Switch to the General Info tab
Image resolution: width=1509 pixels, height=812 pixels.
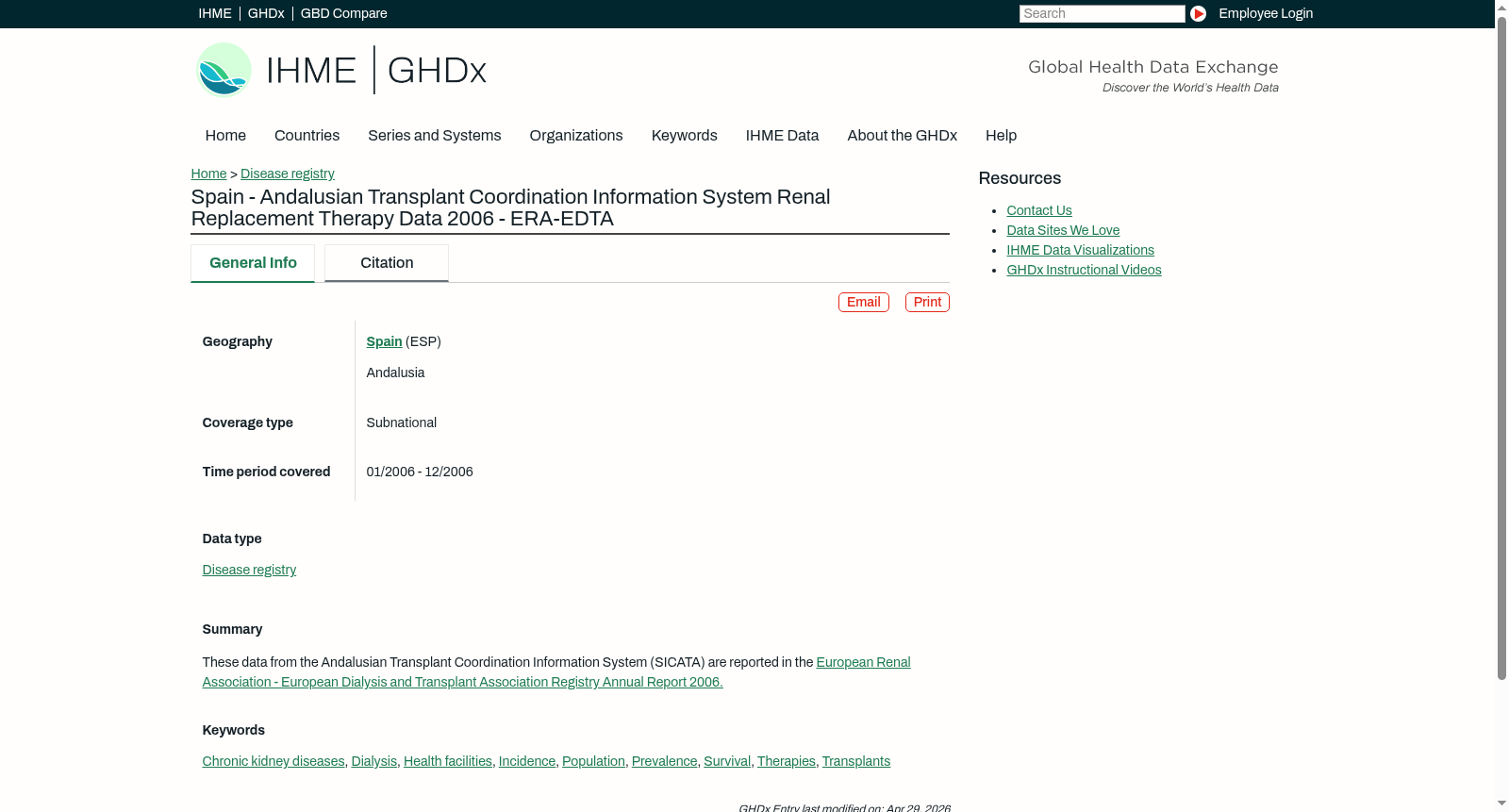tap(253, 263)
